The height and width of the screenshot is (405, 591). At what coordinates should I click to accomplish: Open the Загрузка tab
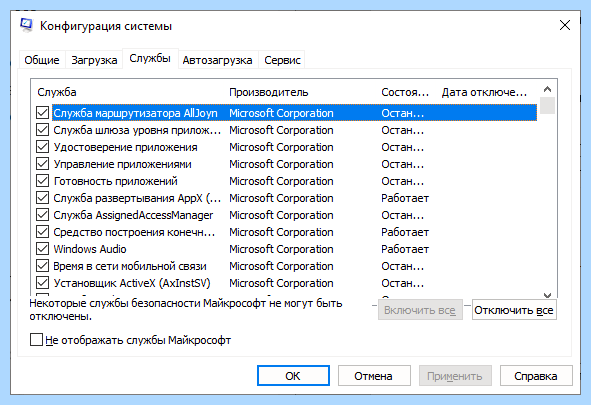click(x=94, y=60)
